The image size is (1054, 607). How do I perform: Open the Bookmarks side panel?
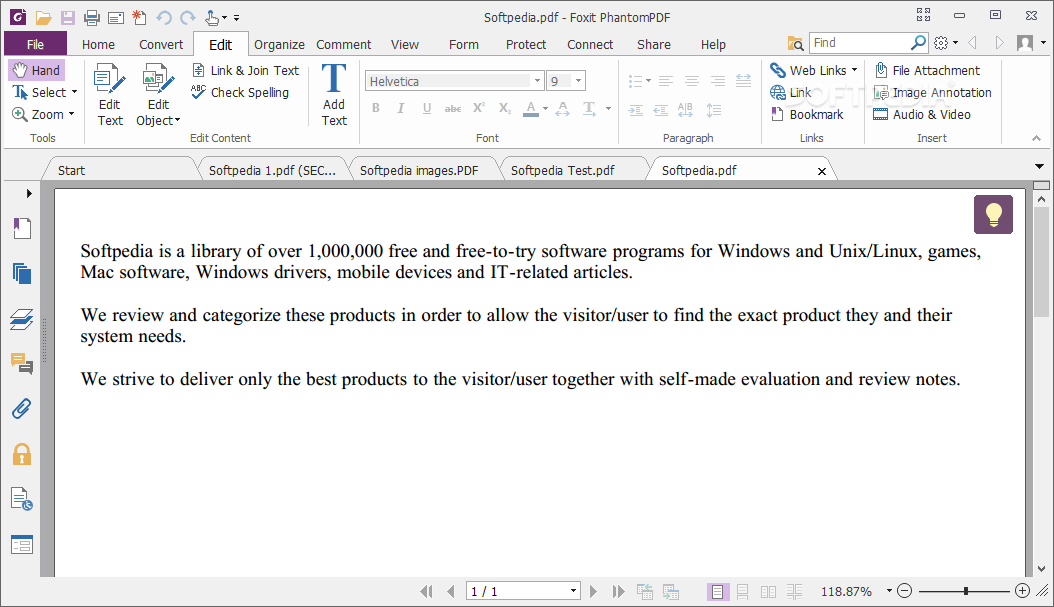[x=22, y=229]
